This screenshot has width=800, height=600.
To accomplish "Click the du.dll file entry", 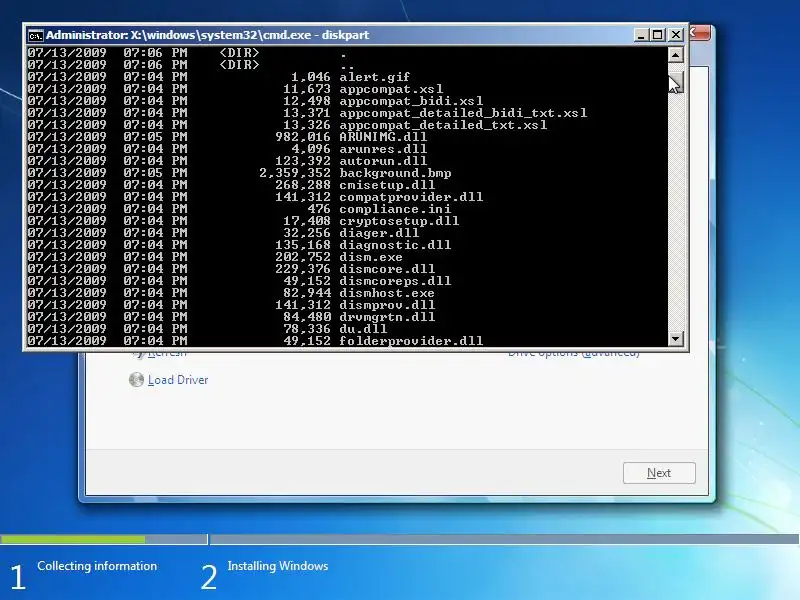I will [363, 329].
